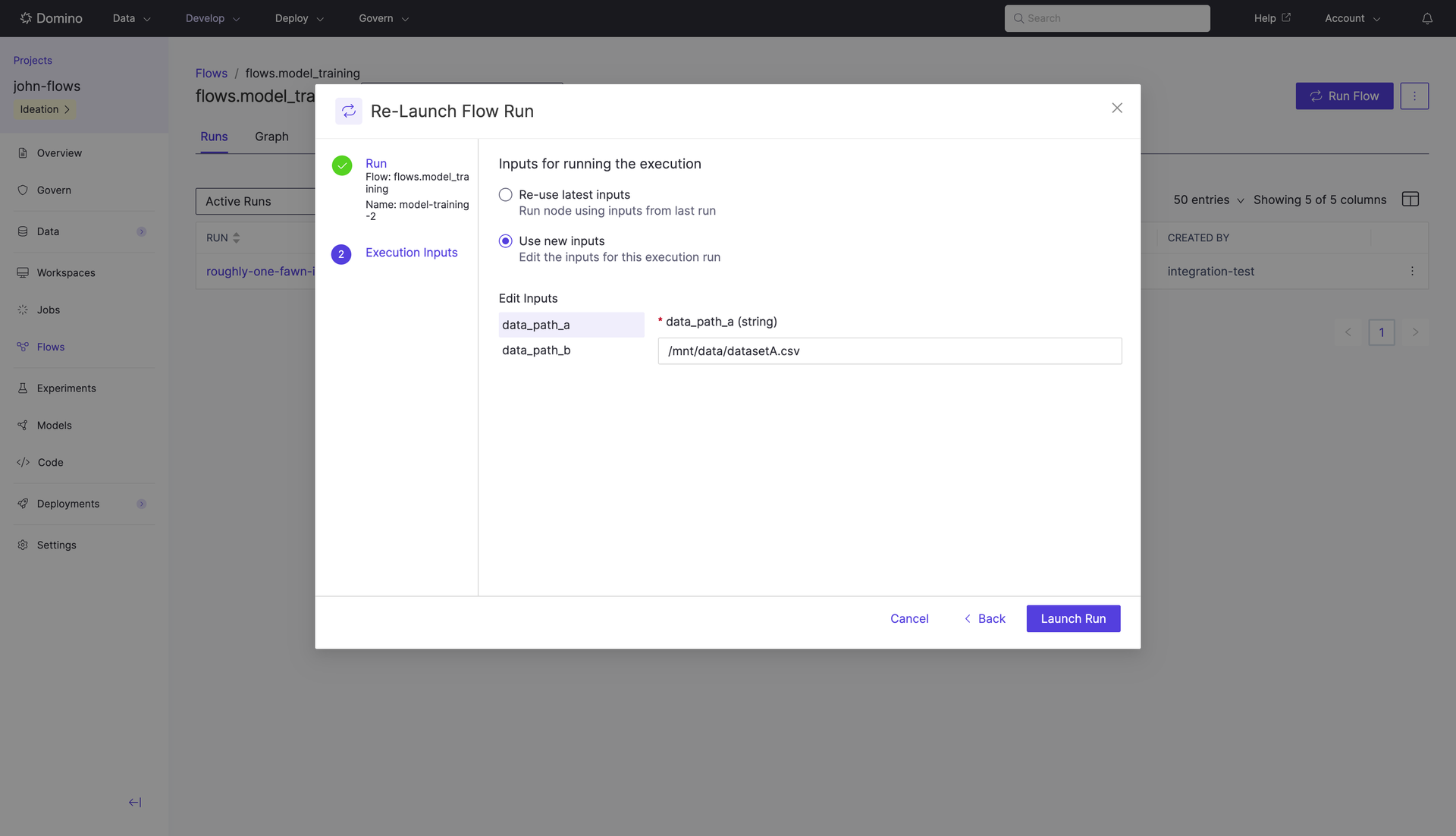Expand the Account dropdown
Image resolution: width=1456 pixels, height=836 pixels.
click(x=1351, y=18)
